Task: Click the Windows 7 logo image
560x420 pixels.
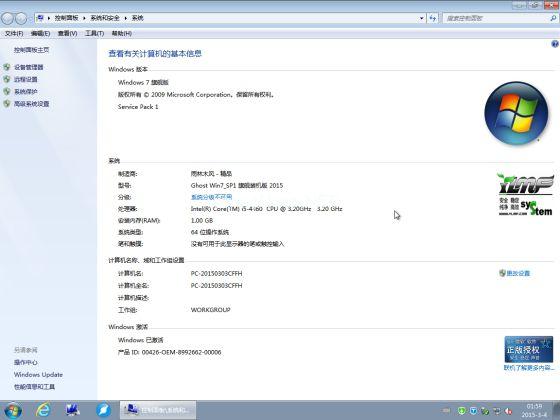Action: coord(516,113)
